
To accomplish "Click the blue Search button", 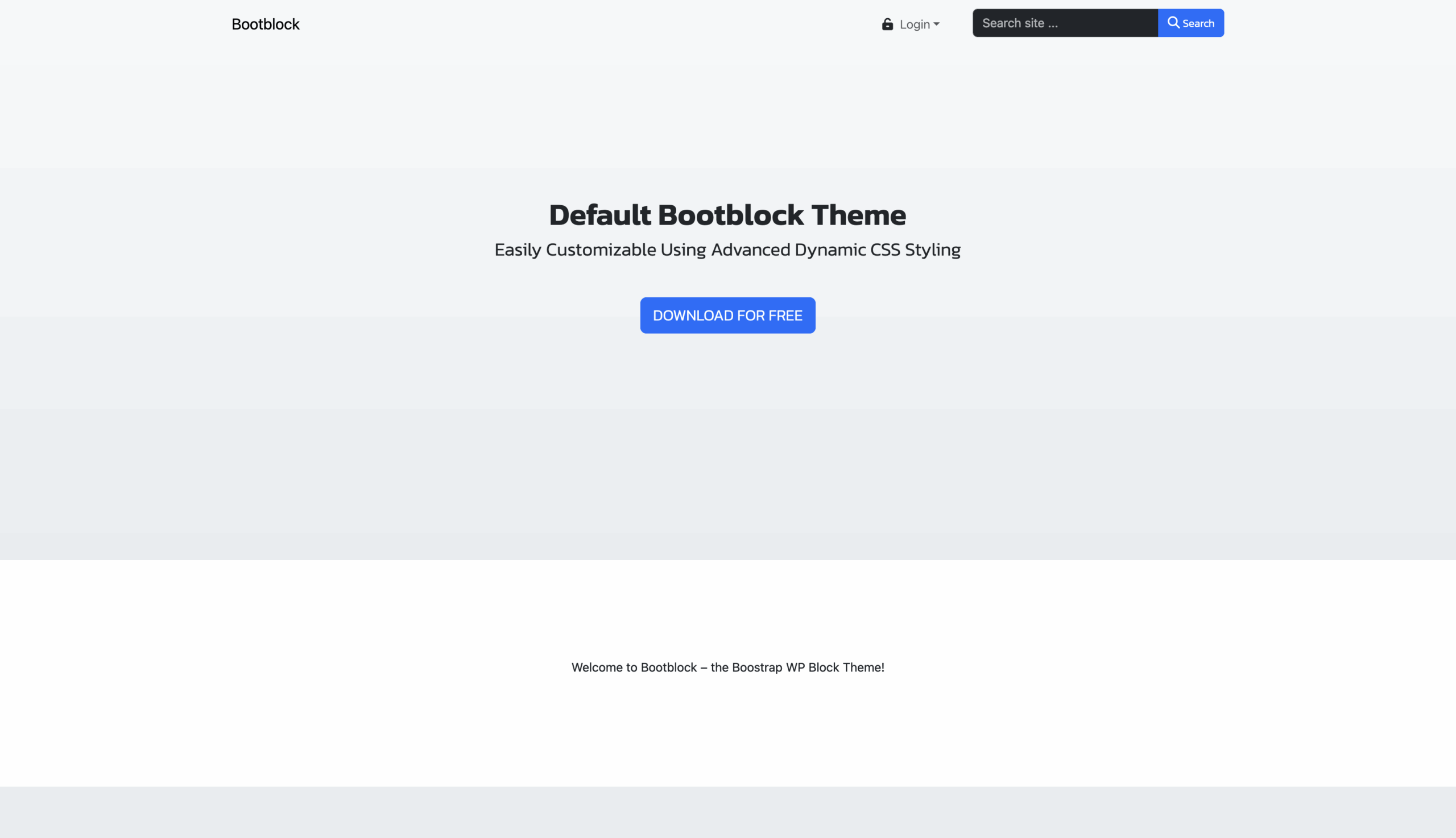I will 1190,23.
